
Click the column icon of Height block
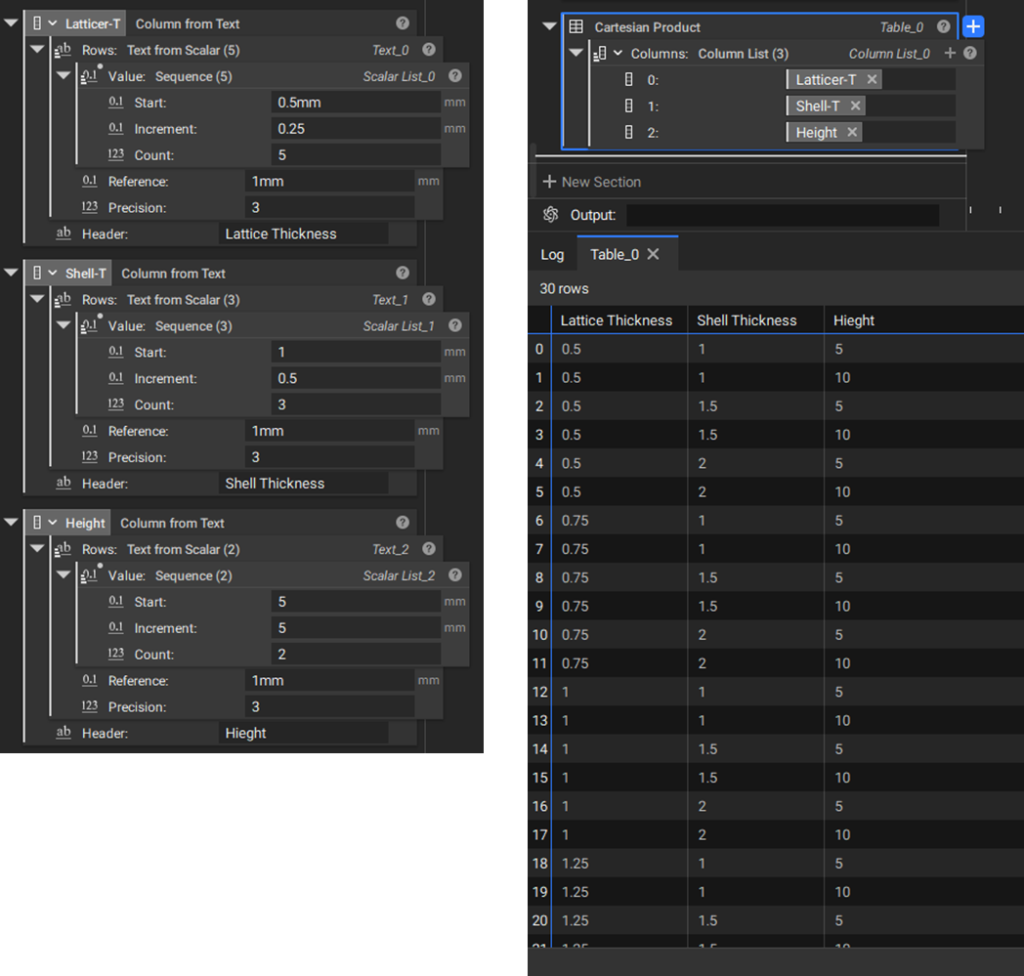pos(37,523)
